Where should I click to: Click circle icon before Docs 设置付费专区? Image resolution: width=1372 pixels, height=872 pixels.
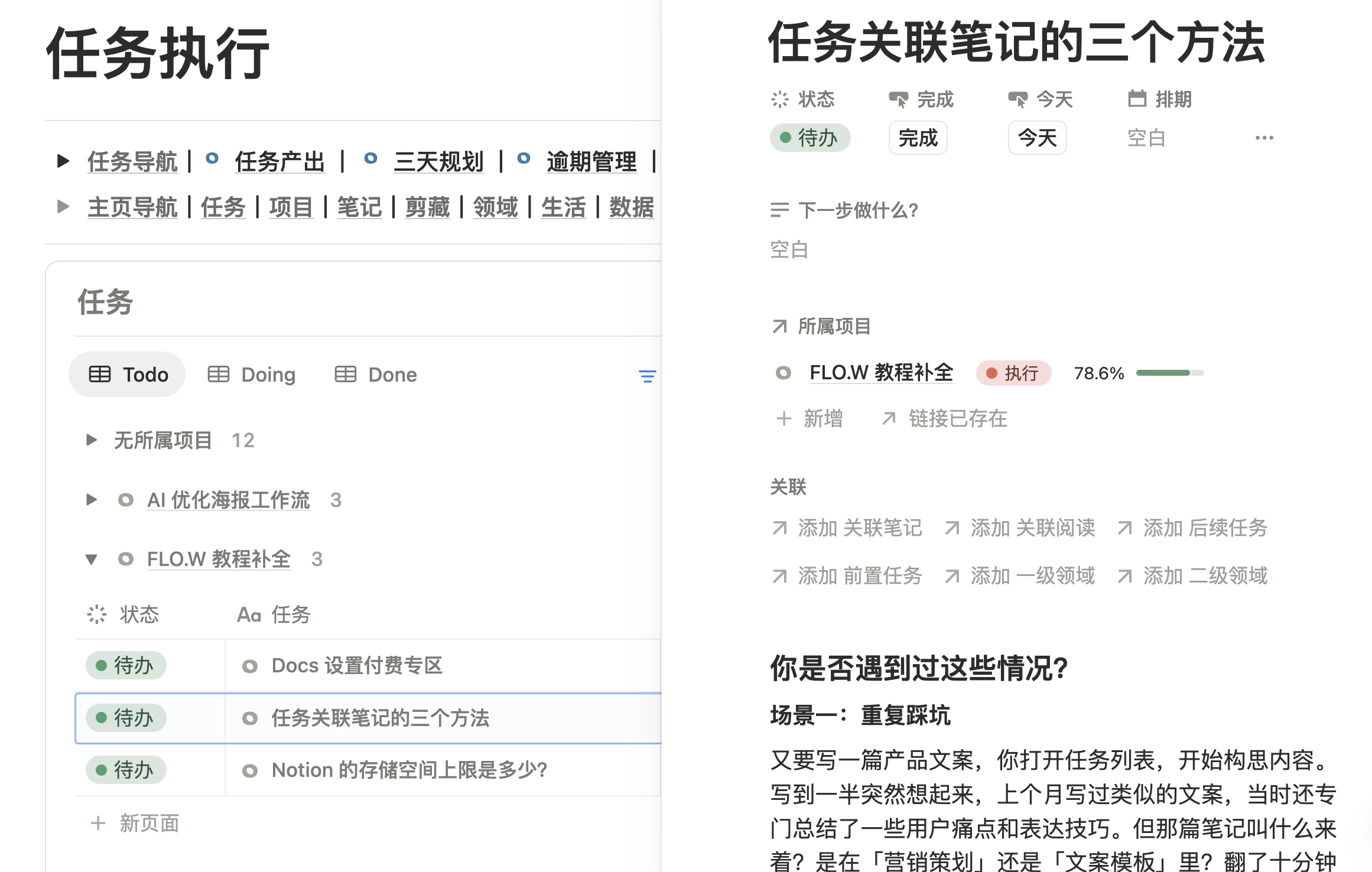(x=250, y=666)
